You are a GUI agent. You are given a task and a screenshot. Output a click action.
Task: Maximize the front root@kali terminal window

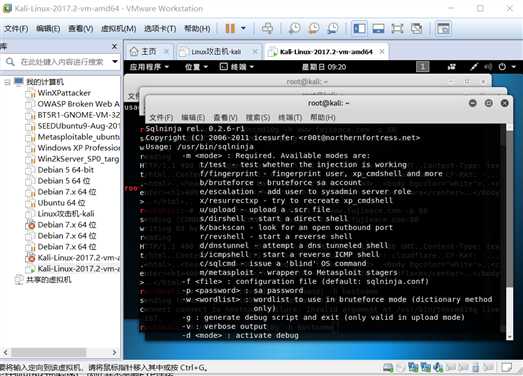click(489, 103)
